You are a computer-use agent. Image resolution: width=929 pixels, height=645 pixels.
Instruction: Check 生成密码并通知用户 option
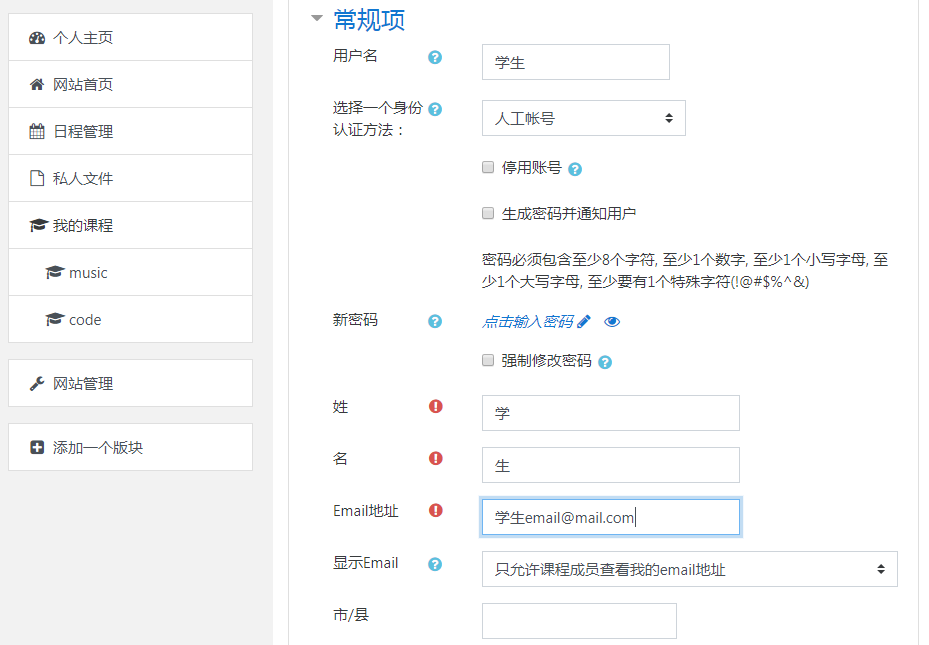click(488, 213)
